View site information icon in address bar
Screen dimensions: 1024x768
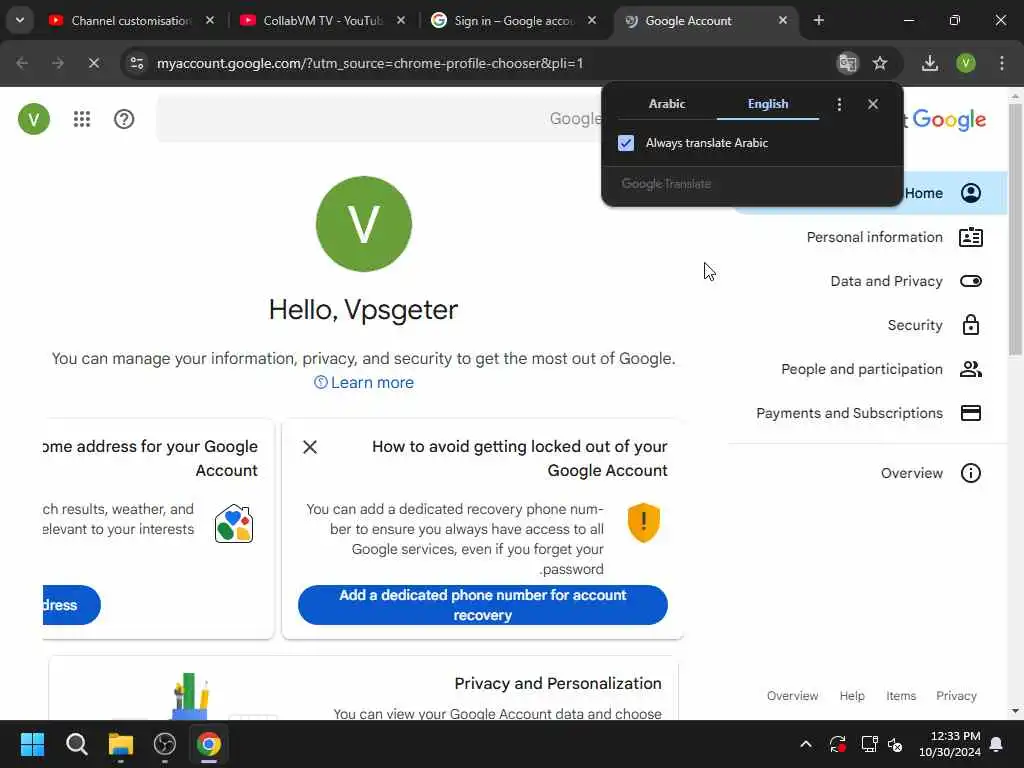click(137, 63)
